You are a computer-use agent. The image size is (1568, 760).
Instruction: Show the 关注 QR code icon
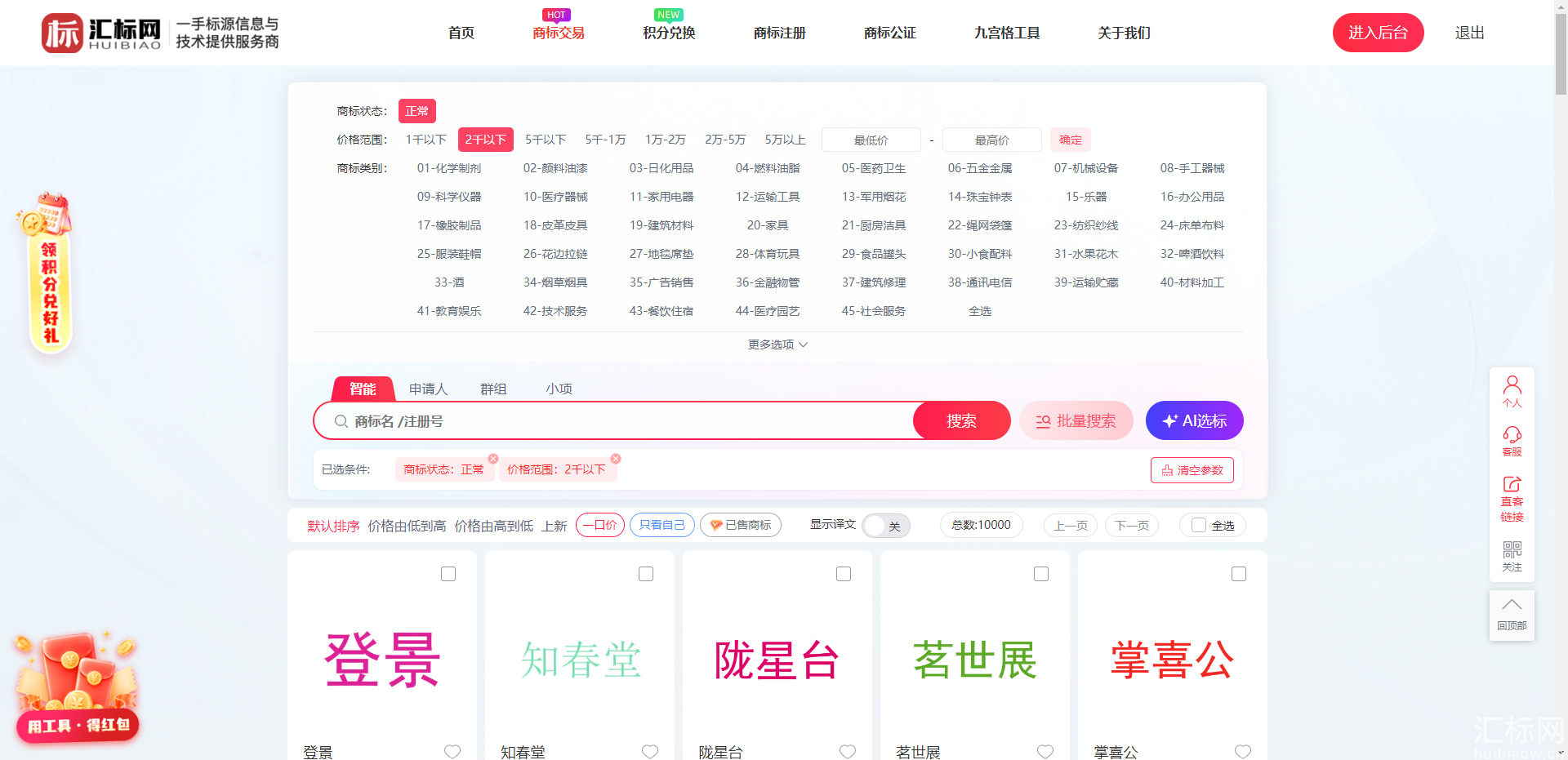[1512, 556]
